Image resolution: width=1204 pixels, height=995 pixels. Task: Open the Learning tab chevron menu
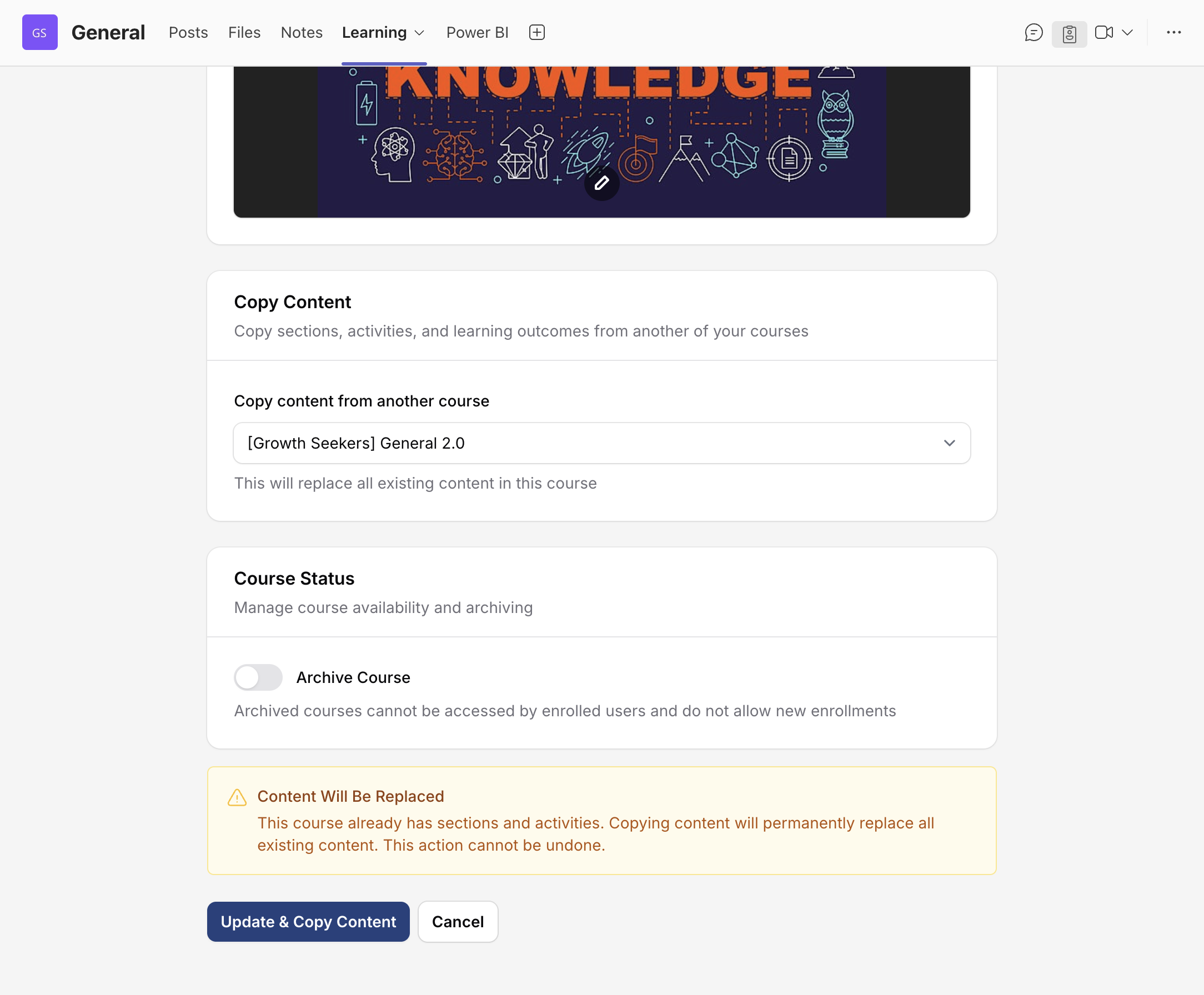[419, 33]
